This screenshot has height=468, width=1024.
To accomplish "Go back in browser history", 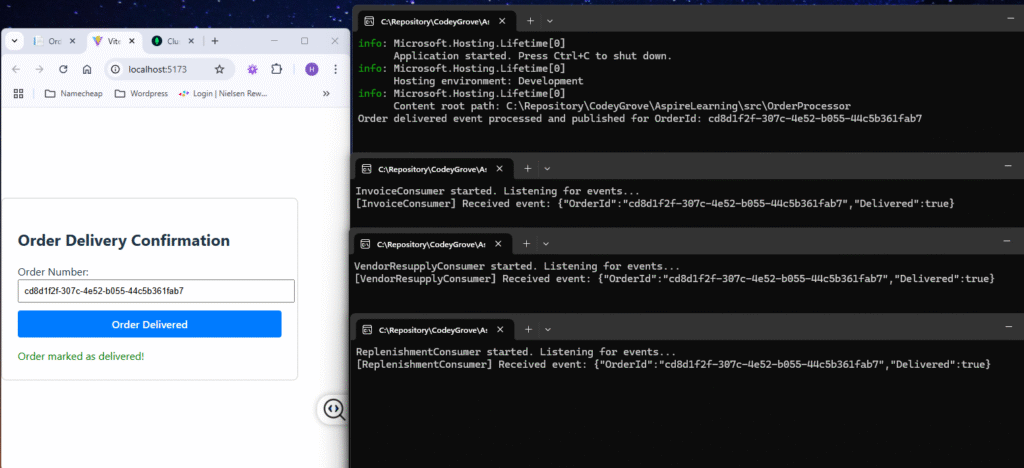I will [16, 69].
